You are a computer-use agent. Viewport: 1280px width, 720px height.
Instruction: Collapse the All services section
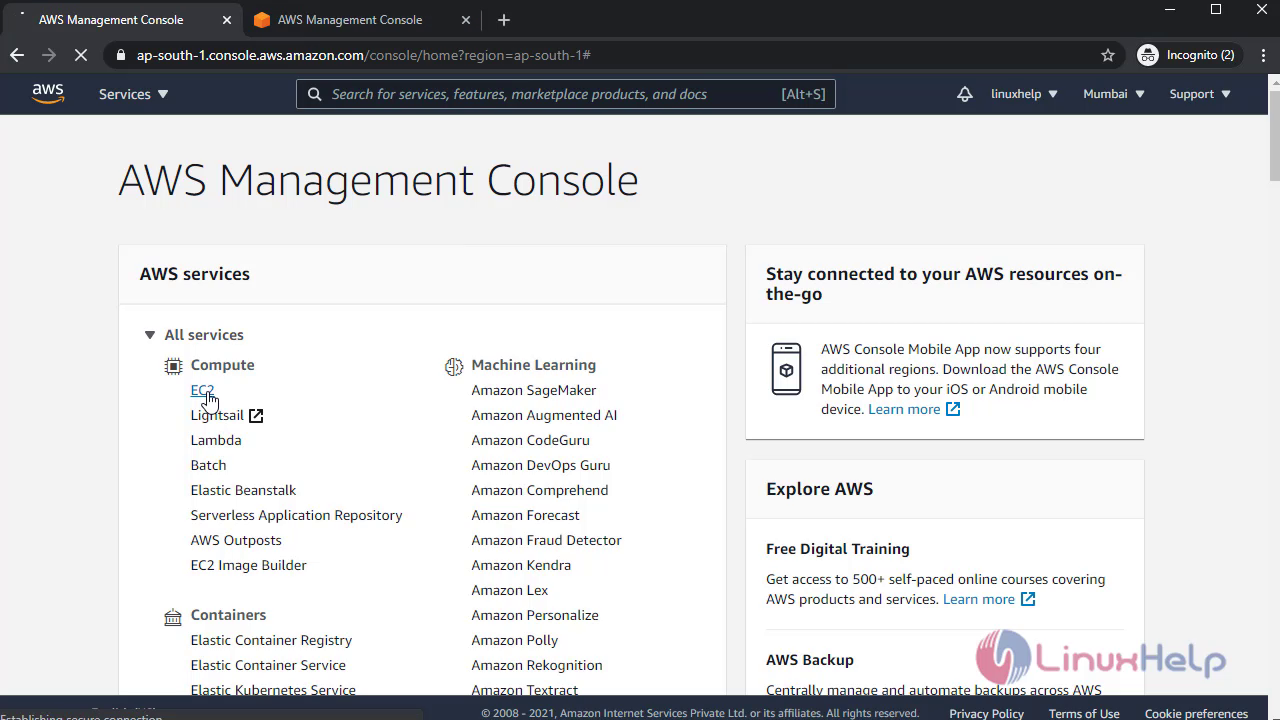pyautogui.click(x=150, y=335)
